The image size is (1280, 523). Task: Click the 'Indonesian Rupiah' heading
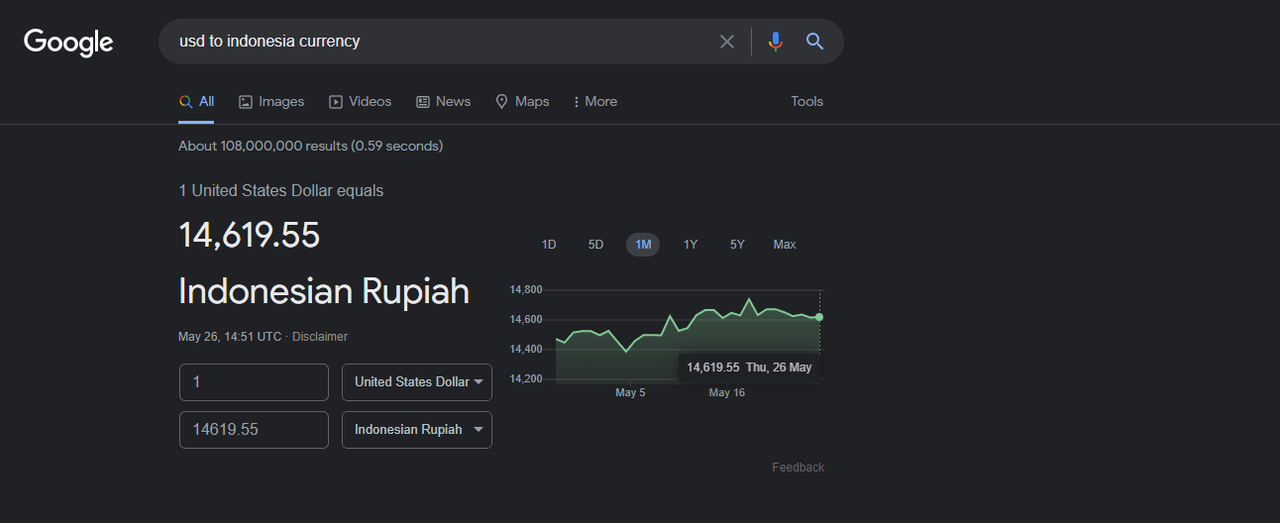point(324,291)
